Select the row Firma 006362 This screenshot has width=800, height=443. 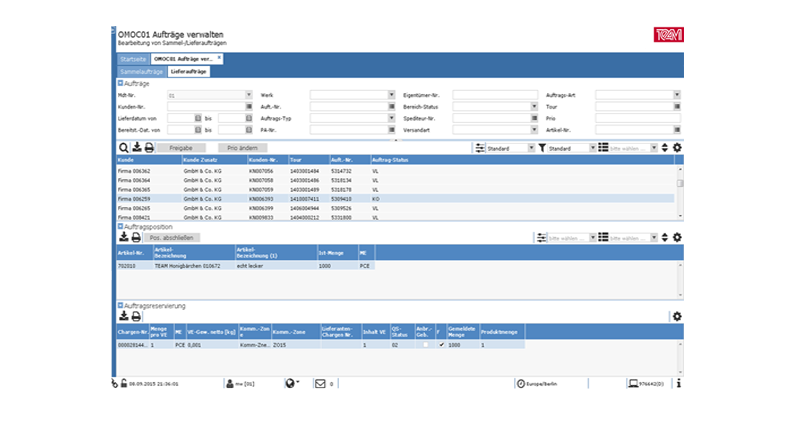[395, 171]
